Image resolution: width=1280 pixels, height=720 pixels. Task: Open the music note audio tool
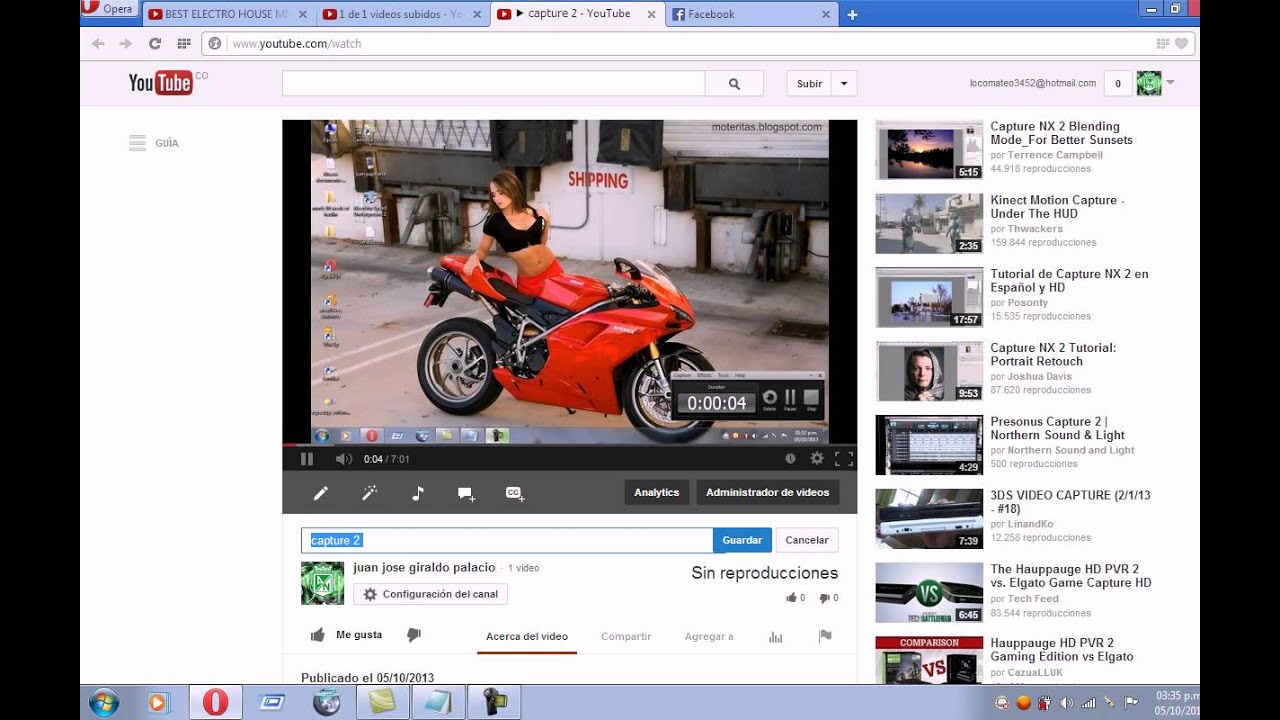(x=418, y=493)
